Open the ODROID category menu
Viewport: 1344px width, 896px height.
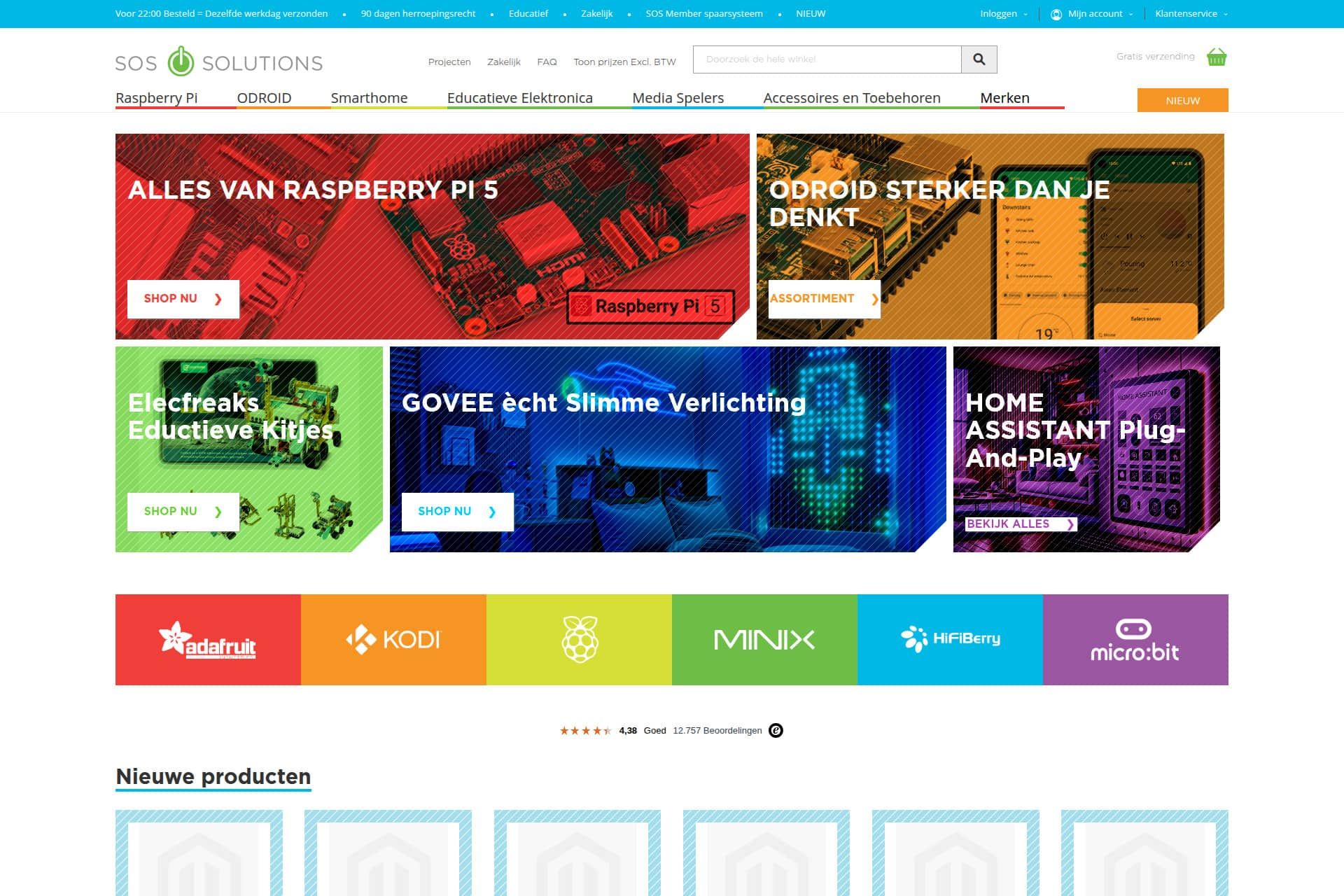[264, 98]
